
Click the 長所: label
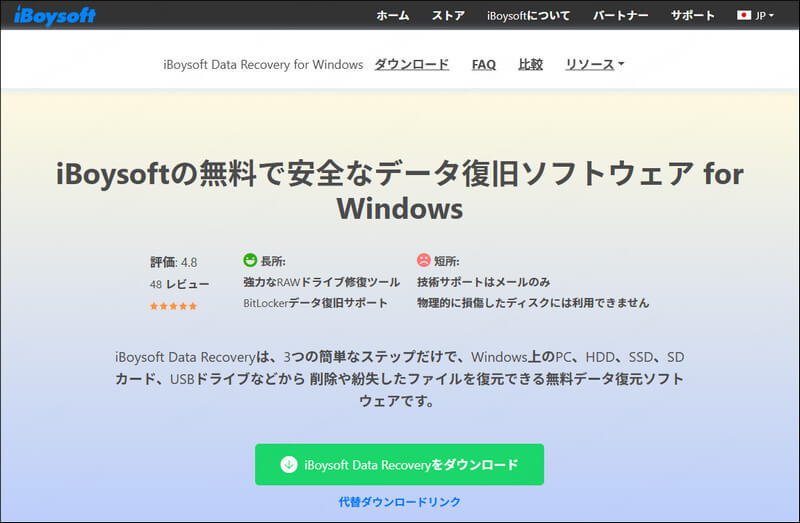pos(273,261)
